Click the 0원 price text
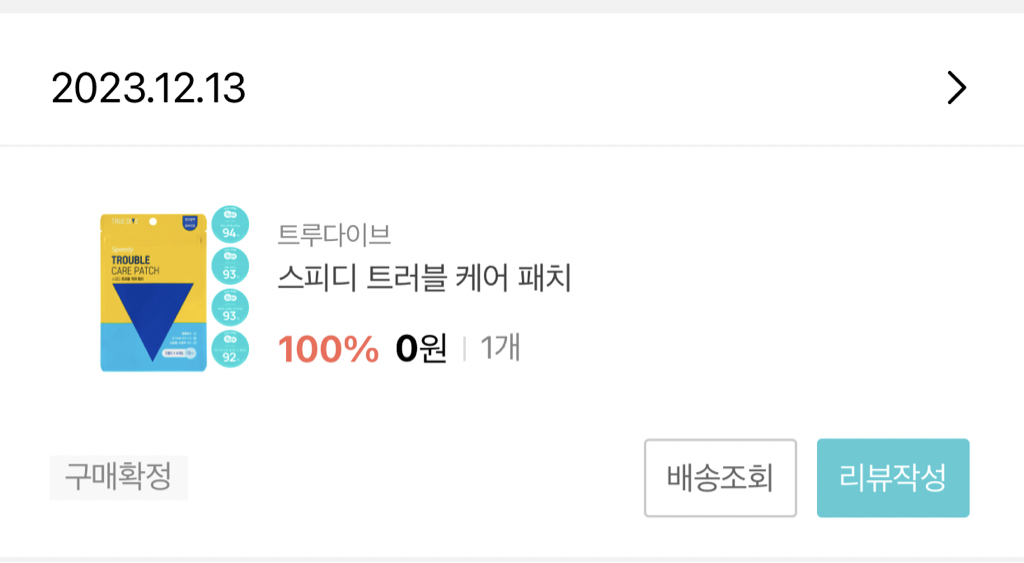Screen dimensions: 1024x563 point(421,349)
